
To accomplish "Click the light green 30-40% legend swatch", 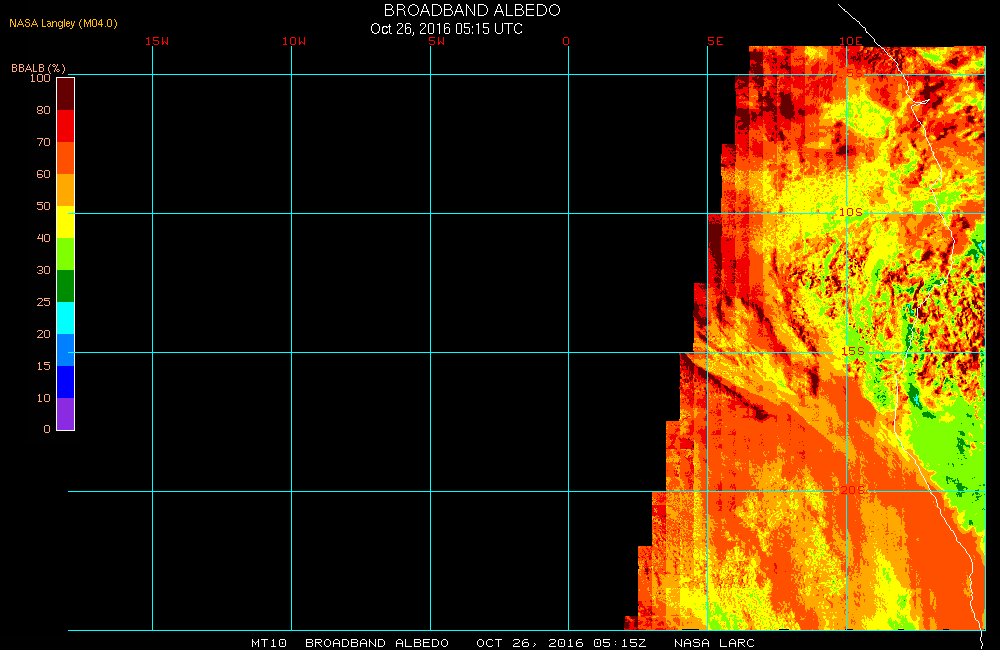I will [x=65, y=253].
